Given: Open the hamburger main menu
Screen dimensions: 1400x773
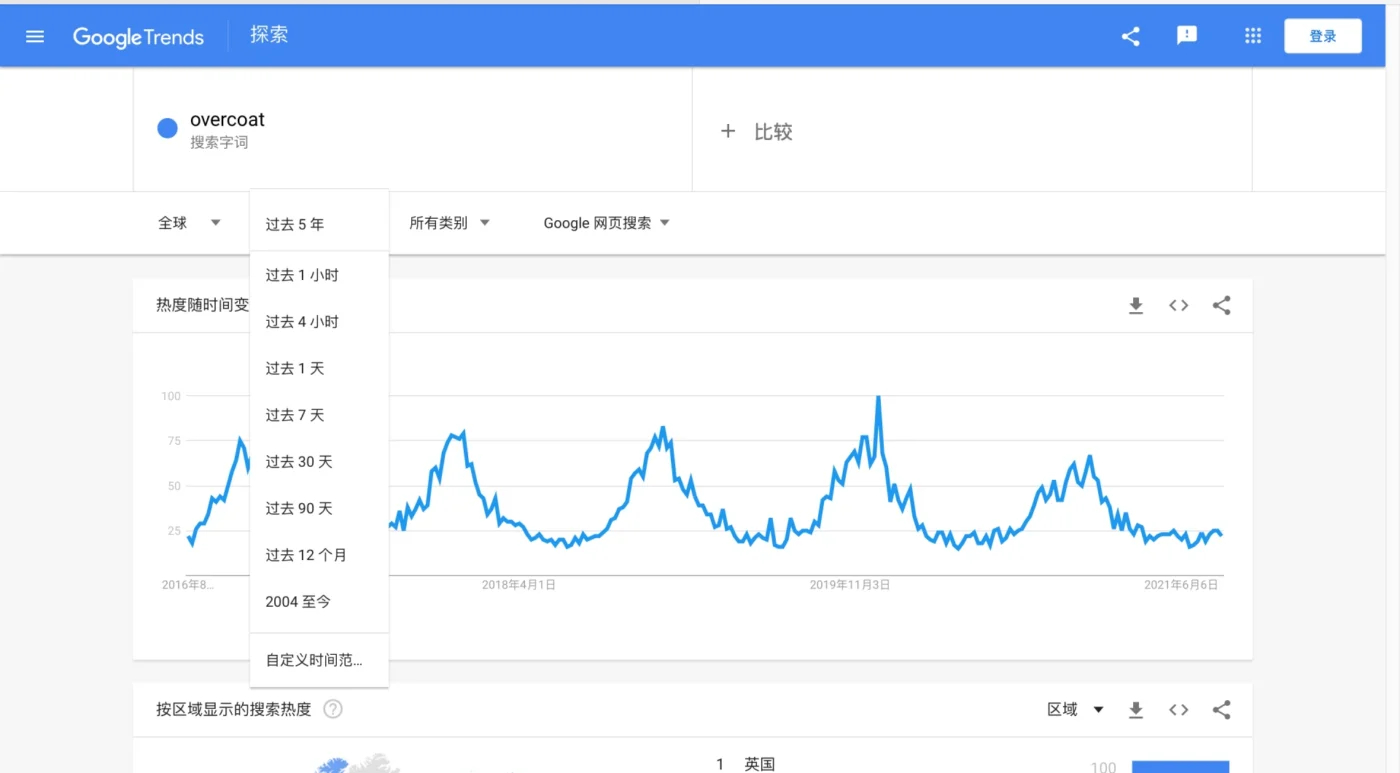Looking at the screenshot, I should coord(35,36).
